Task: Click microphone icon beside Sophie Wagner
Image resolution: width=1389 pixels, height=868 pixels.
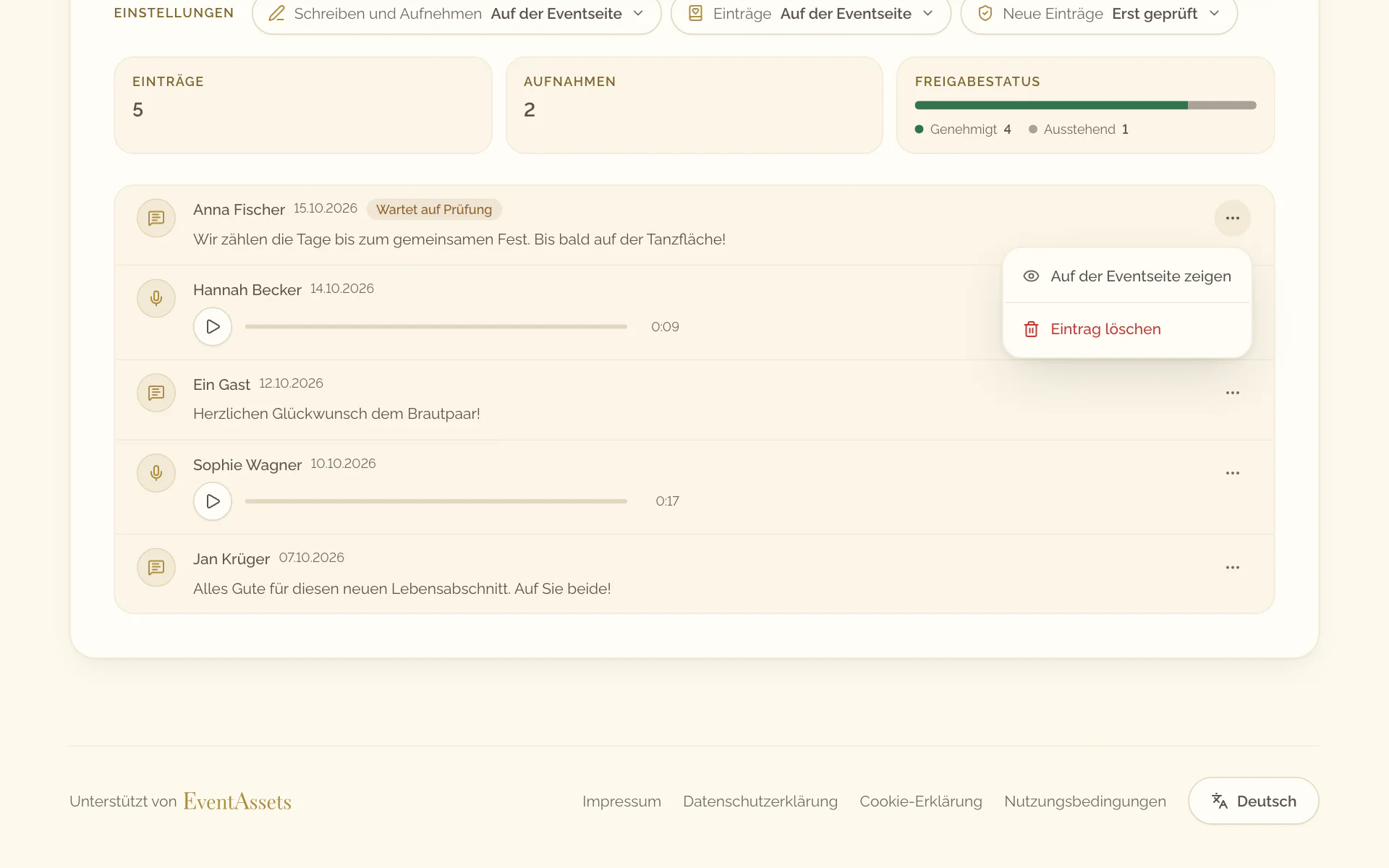Action: tap(156, 473)
